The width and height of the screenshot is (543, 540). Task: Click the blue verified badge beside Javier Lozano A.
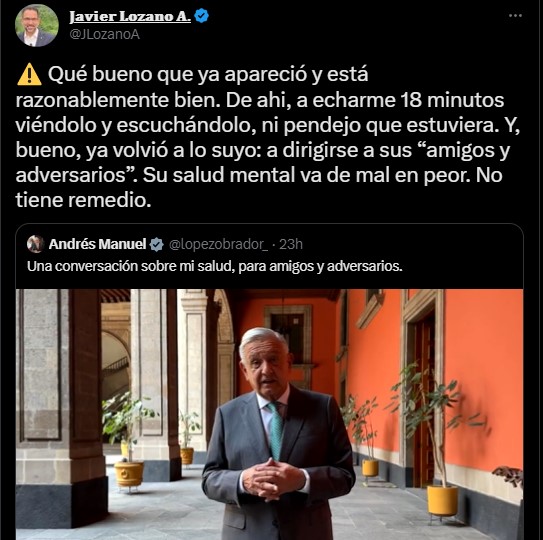[x=202, y=16]
